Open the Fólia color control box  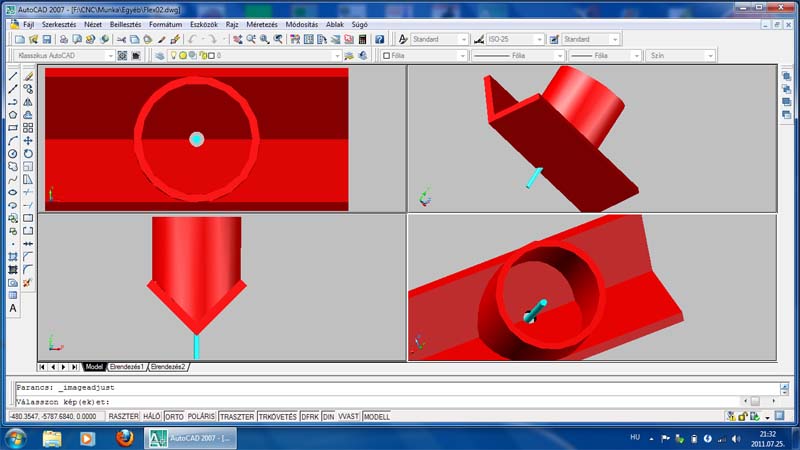click(424, 56)
